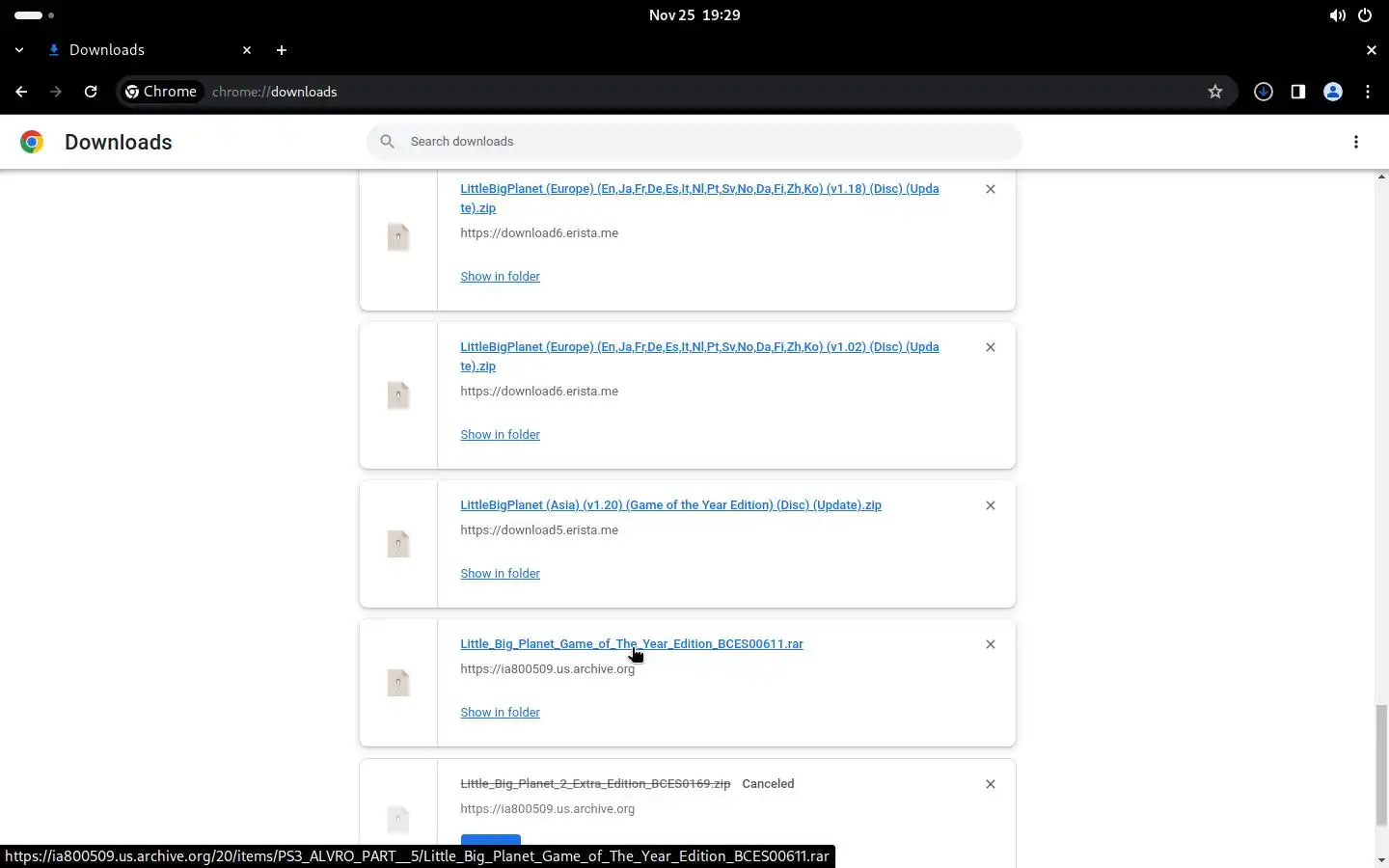Viewport: 1389px width, 868px height.
Task: Click file icon of Asia v1.20 download
Action: tap(398, 544)
